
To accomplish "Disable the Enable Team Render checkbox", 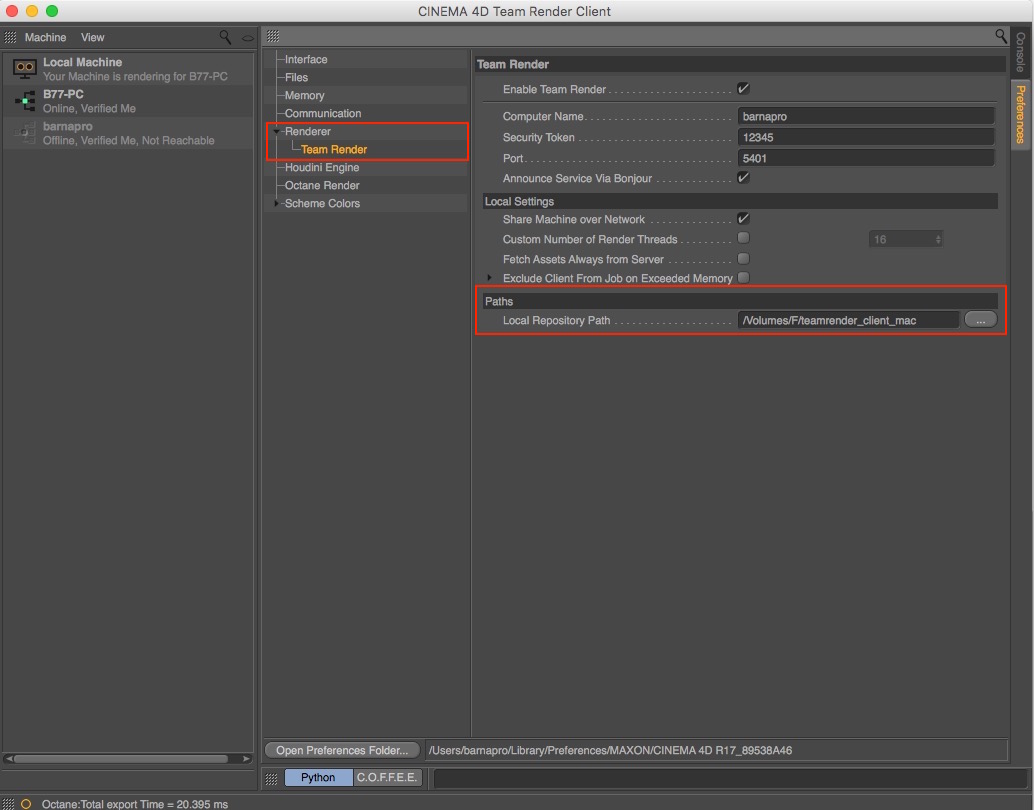I will pyautogui.click(x=743, y=88).
